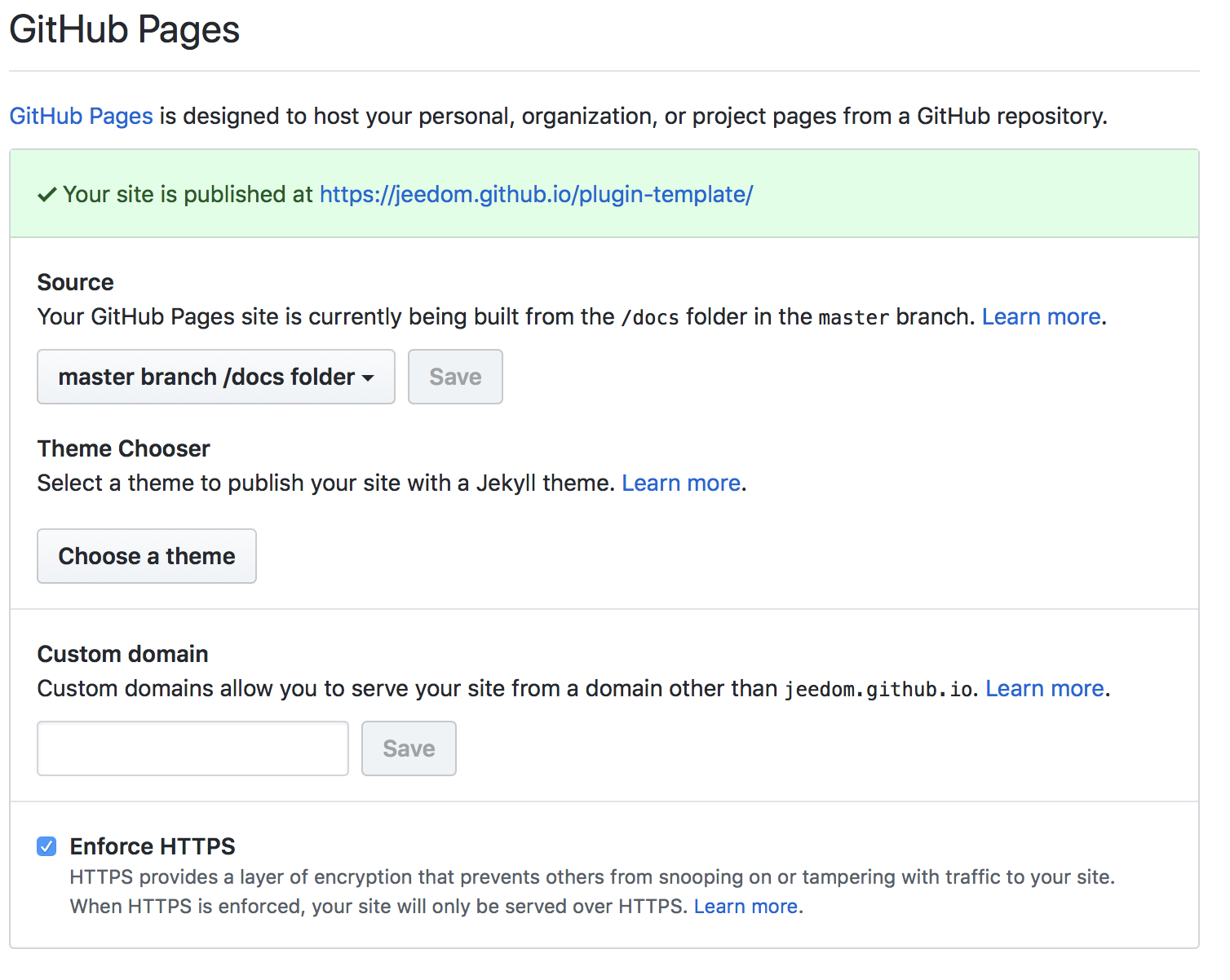1230x980 pixels.
Task: Click Learn more about Jekyll themes
Action: 681,483
